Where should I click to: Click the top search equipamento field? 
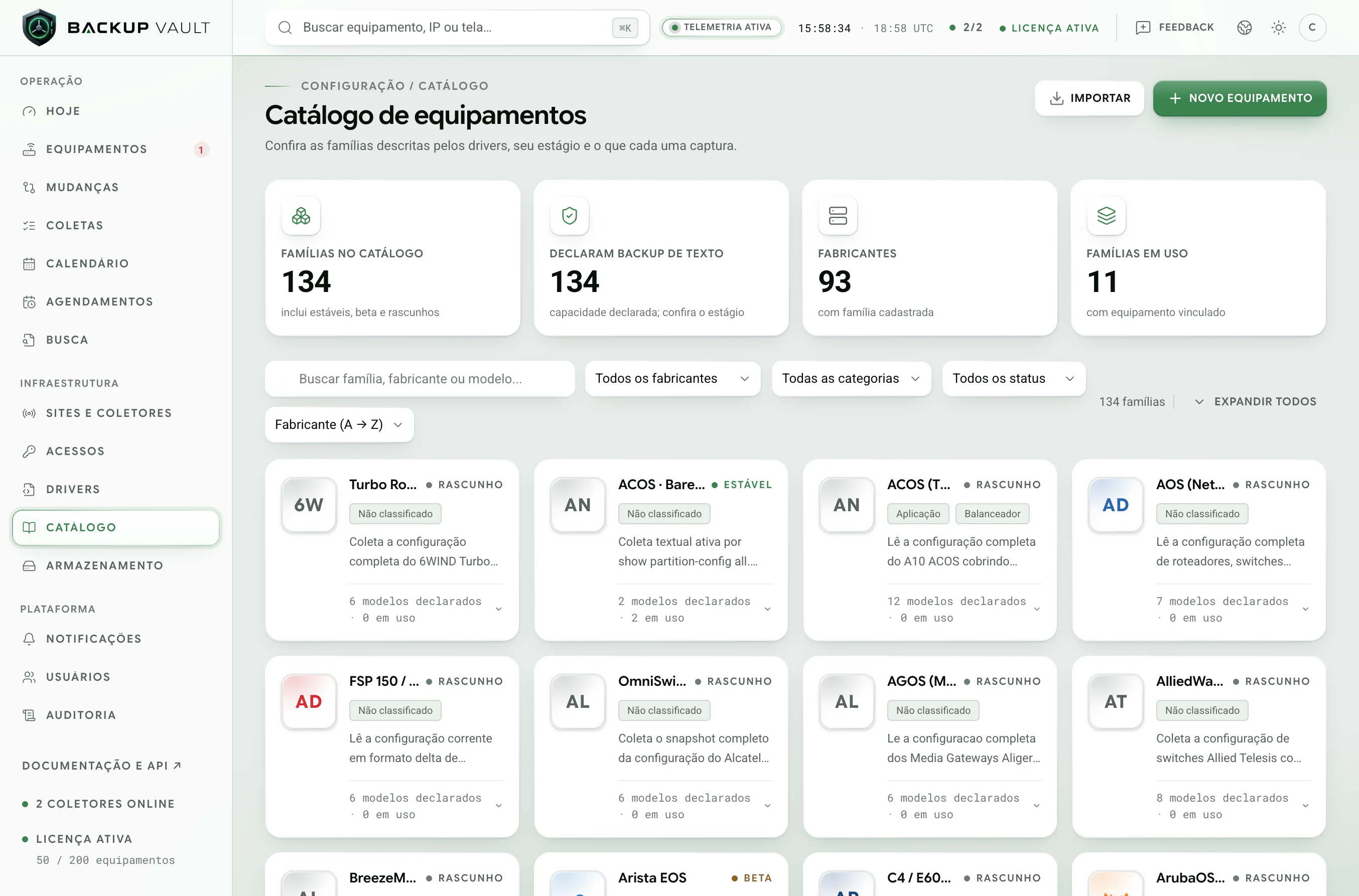457,28
